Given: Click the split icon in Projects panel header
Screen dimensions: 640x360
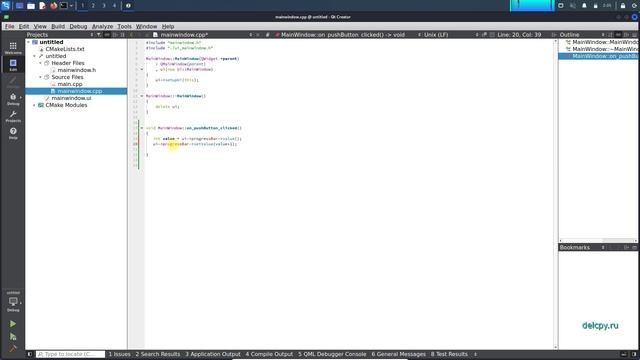Looking at the screenshot, I should (115, 35).
